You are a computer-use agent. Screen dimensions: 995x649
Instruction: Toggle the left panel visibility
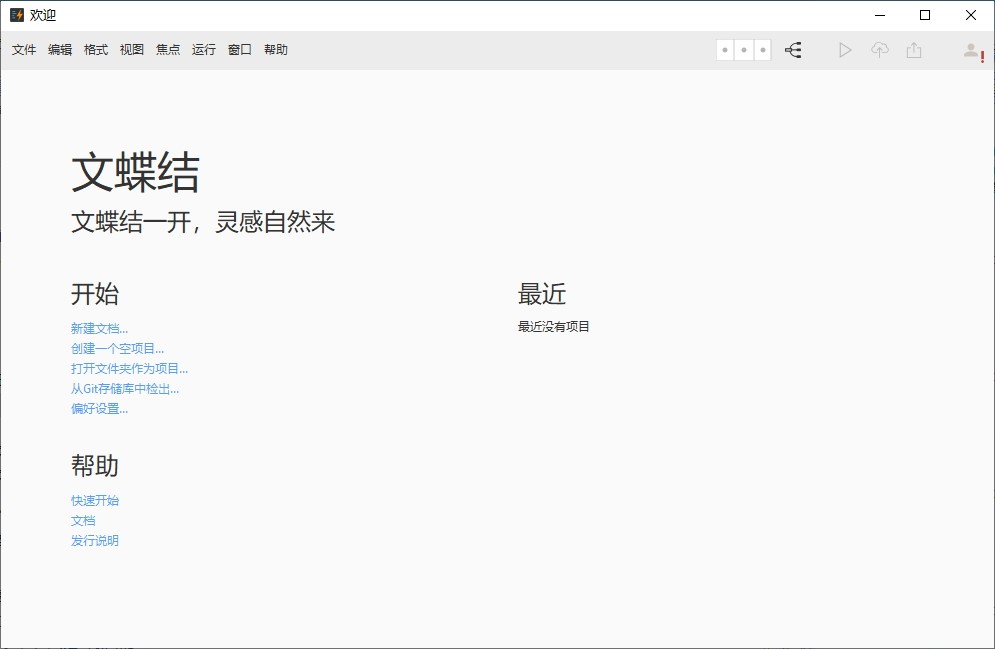click(x=723, y=49)
